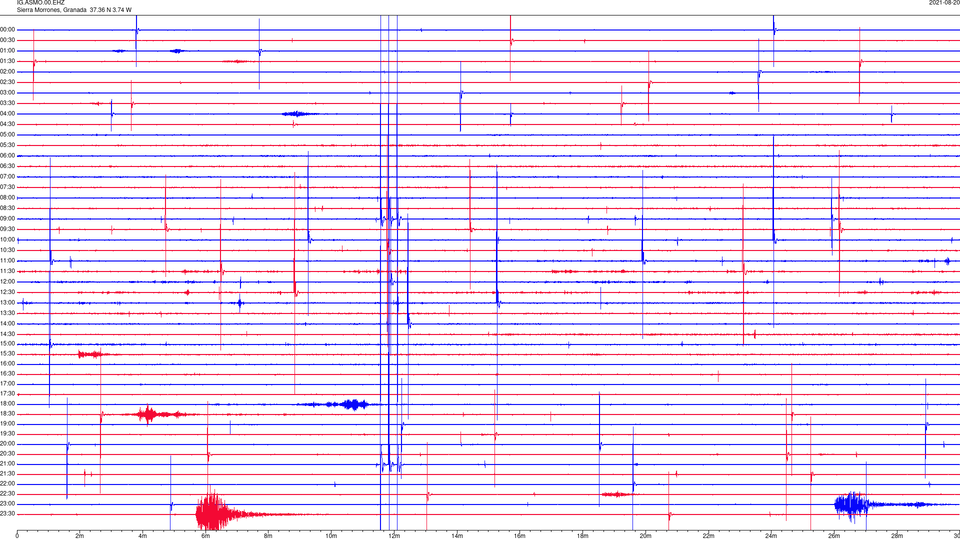Pick the 13:00 time label
Screen dimensions: 960x540
point(8,302)
